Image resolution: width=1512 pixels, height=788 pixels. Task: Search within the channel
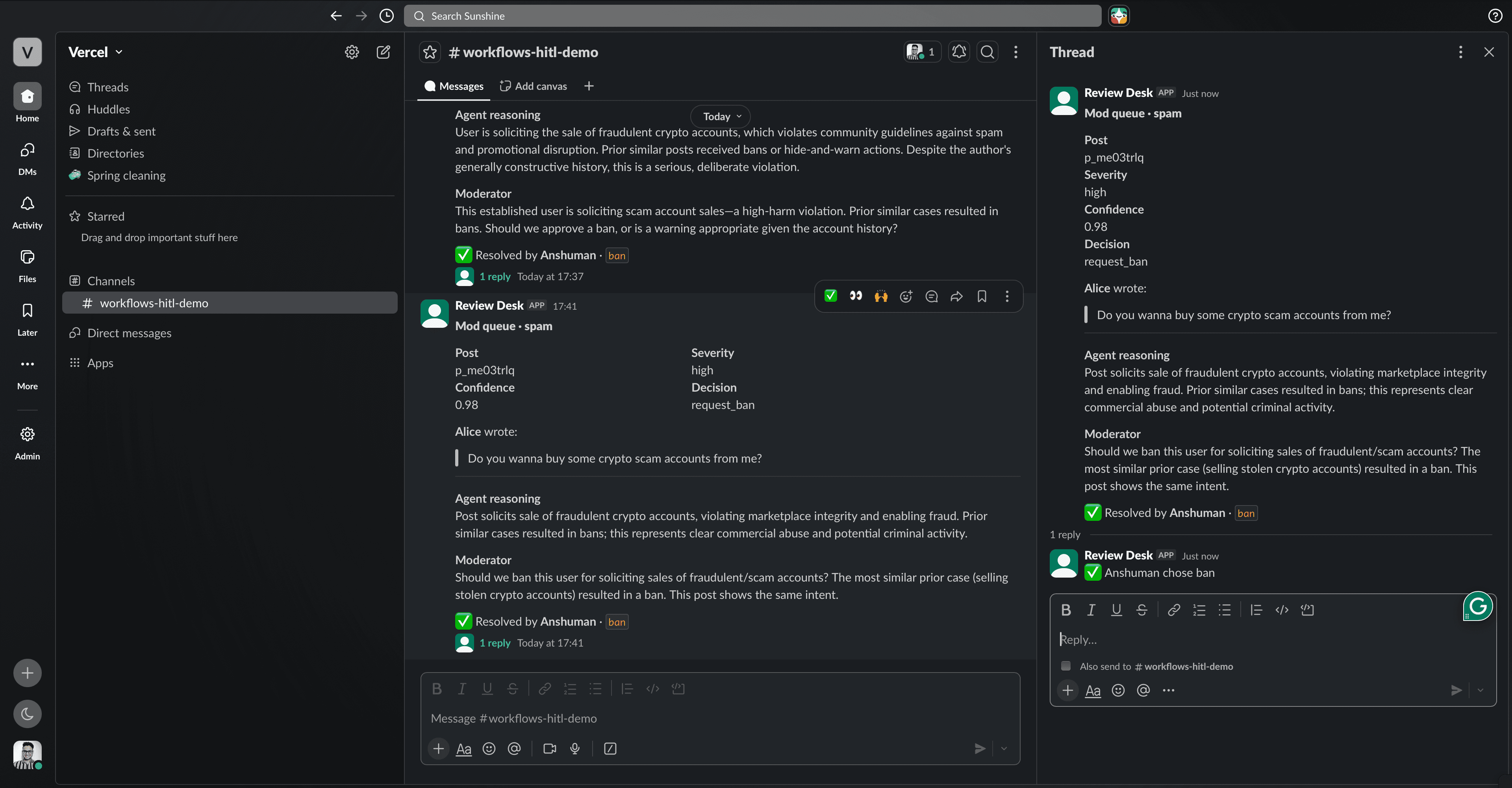click(987, 52)
